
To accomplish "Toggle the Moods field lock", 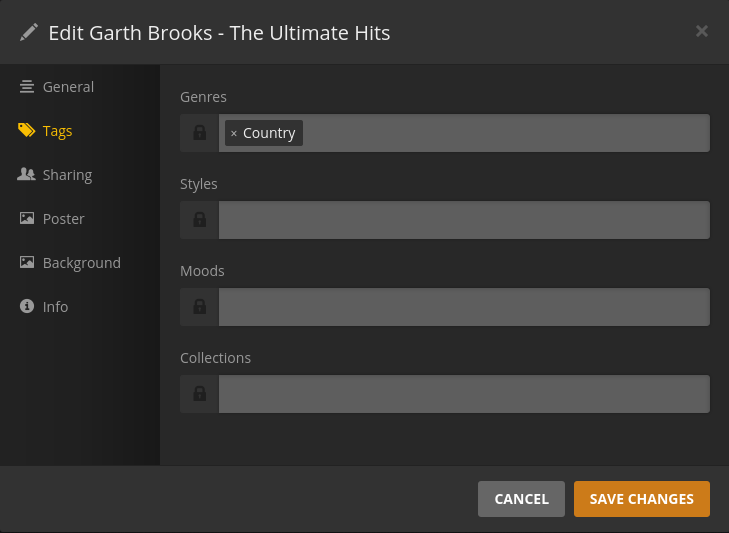I will (x=200, y=307).
